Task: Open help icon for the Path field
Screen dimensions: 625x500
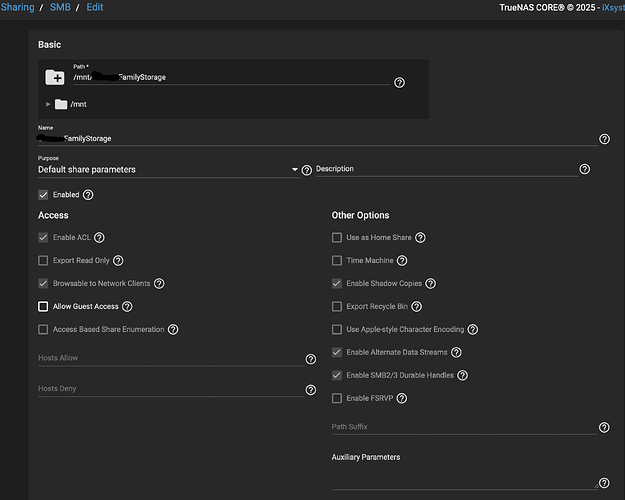Action: [399, 83]
